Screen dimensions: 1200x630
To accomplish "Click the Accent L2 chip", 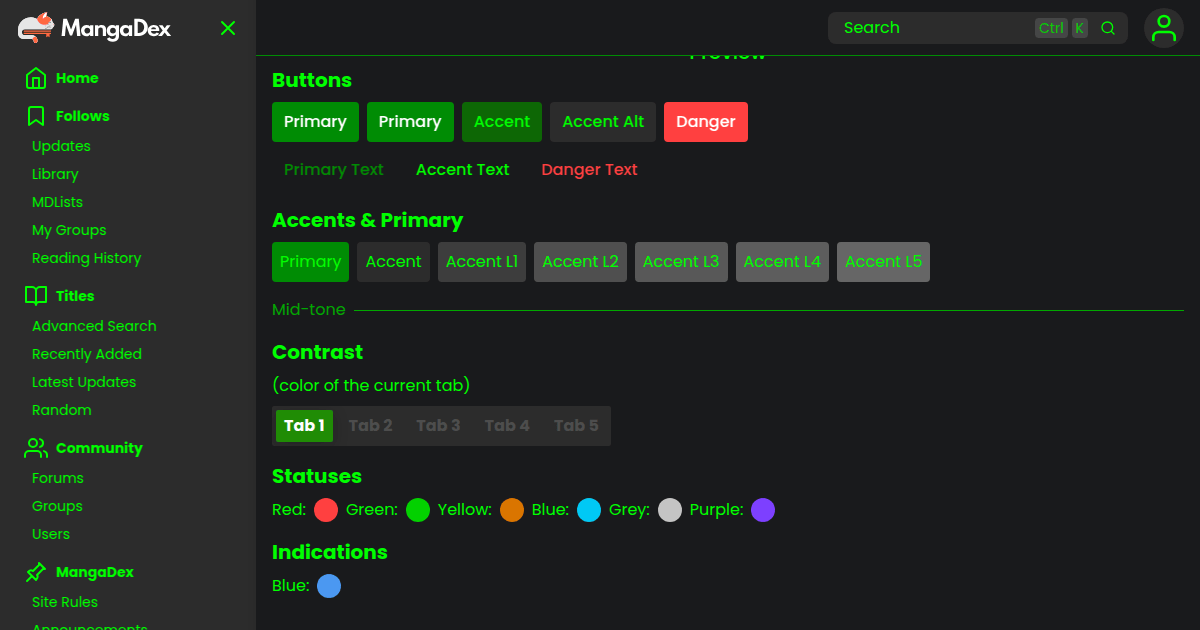I will tap(581, 262).
